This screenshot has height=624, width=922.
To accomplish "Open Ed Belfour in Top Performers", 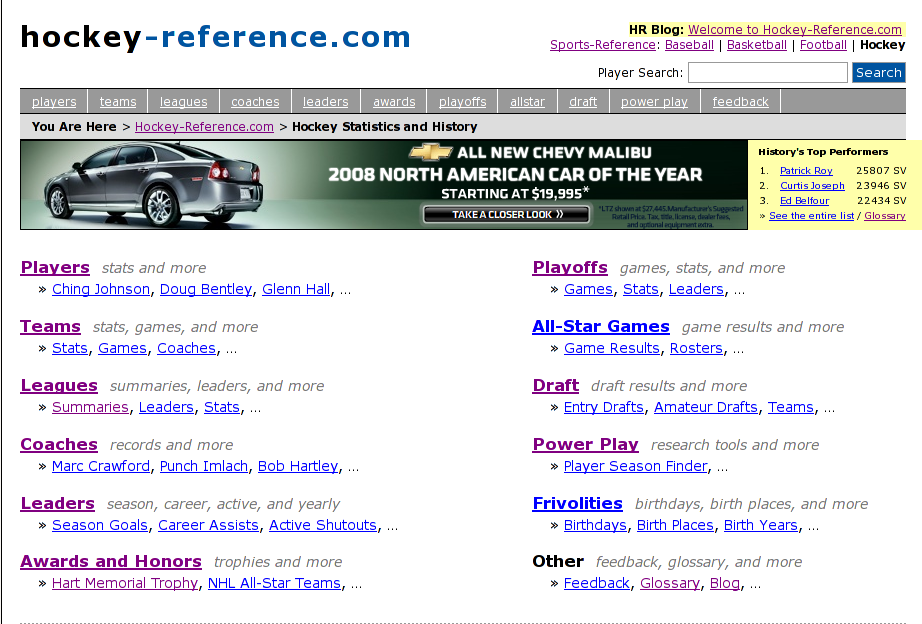I will [x=804, y=201].
